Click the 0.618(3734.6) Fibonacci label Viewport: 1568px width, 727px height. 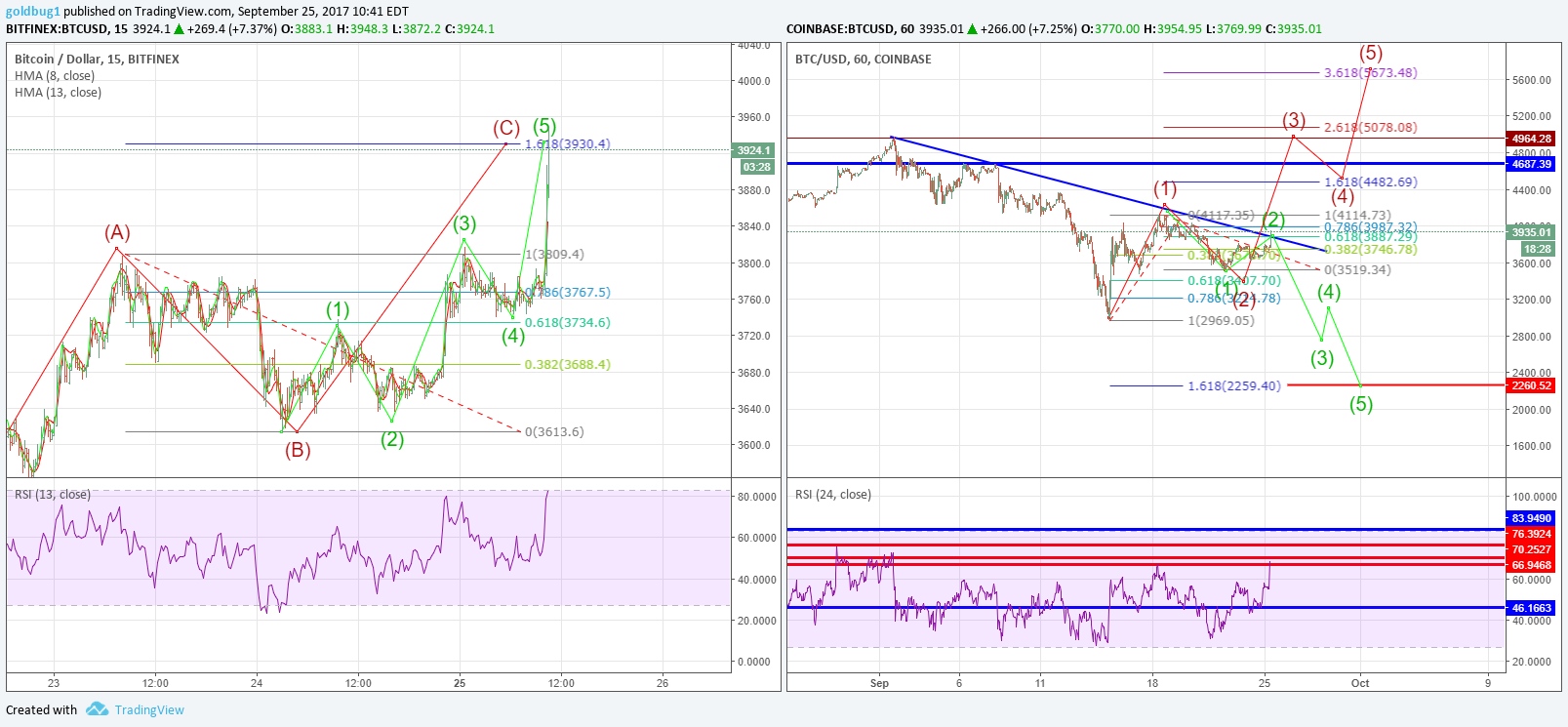click(x=568, y=322)
